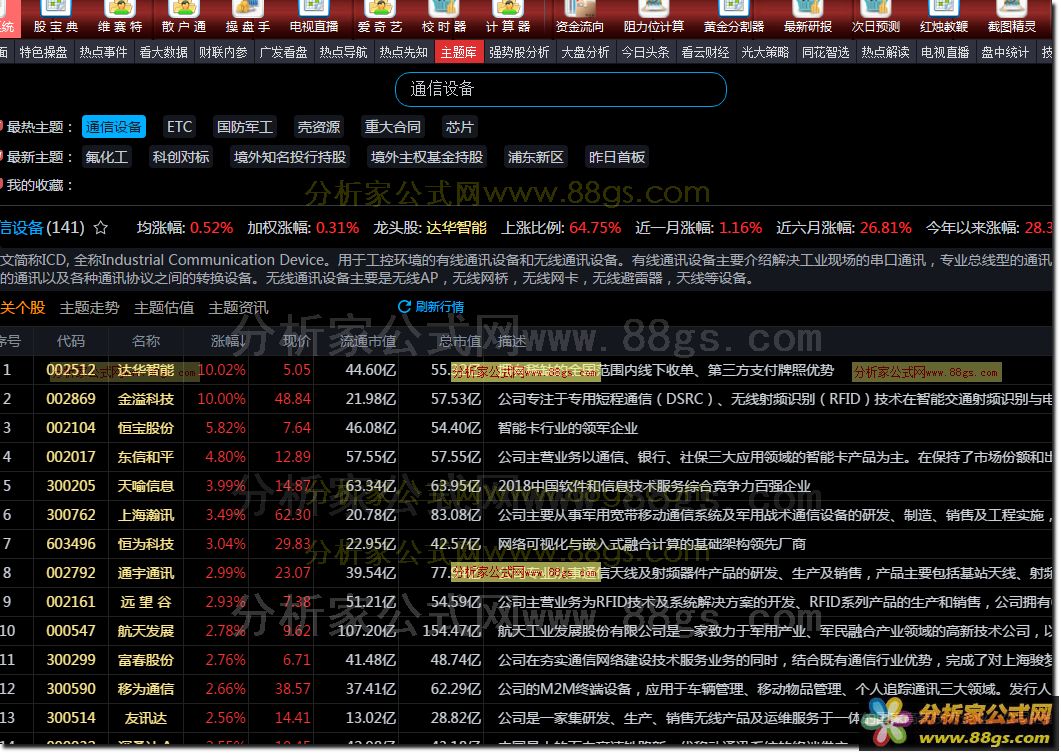Open the 盘中统计 tab

pos(1005,52)
